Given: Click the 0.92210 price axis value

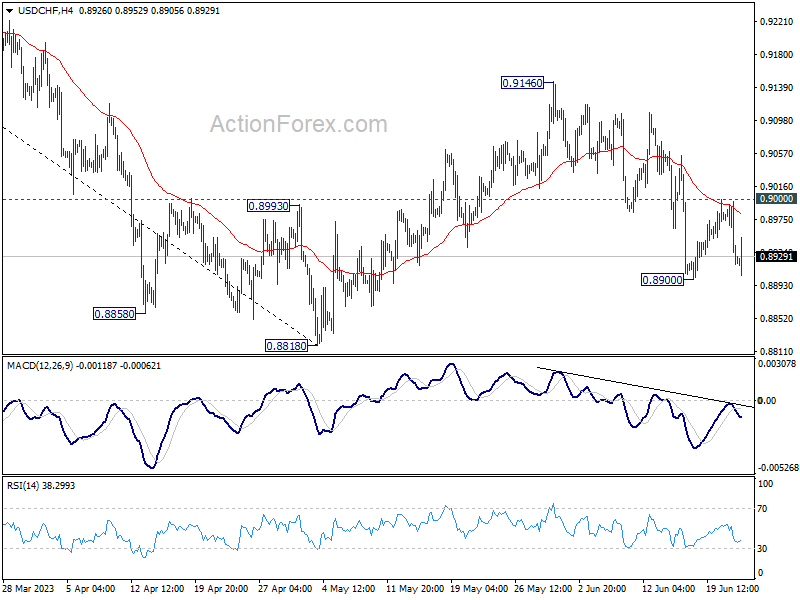Looking at the screenshot, I should point(777,21).
